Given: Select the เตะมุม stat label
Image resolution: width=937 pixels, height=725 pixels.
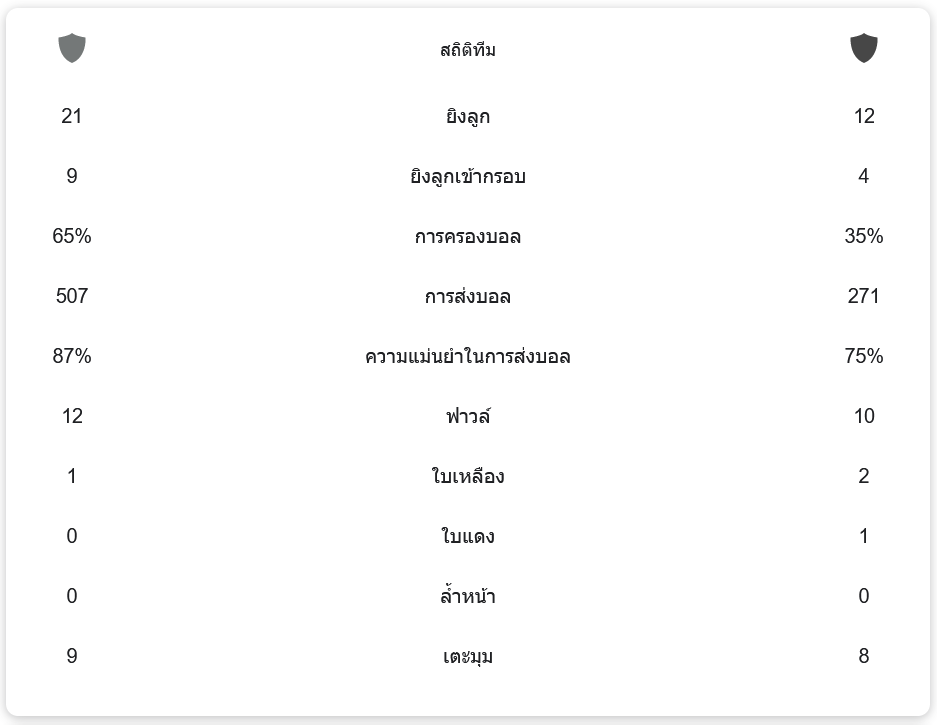Looking at the screenshot, I should tap(468, 657).
